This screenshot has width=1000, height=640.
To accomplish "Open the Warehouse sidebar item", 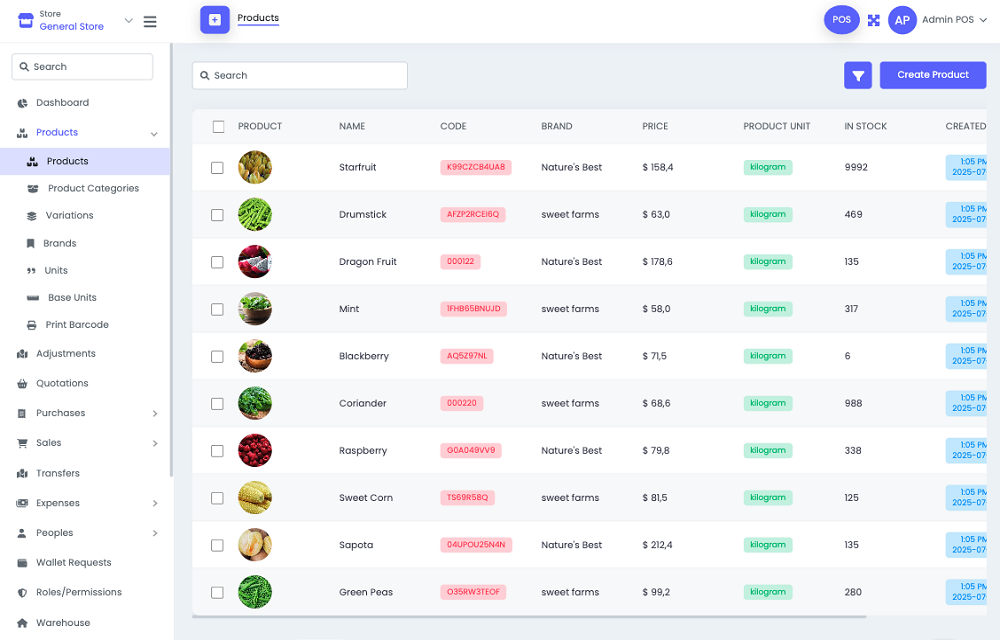I will click(x=63, y=622).
